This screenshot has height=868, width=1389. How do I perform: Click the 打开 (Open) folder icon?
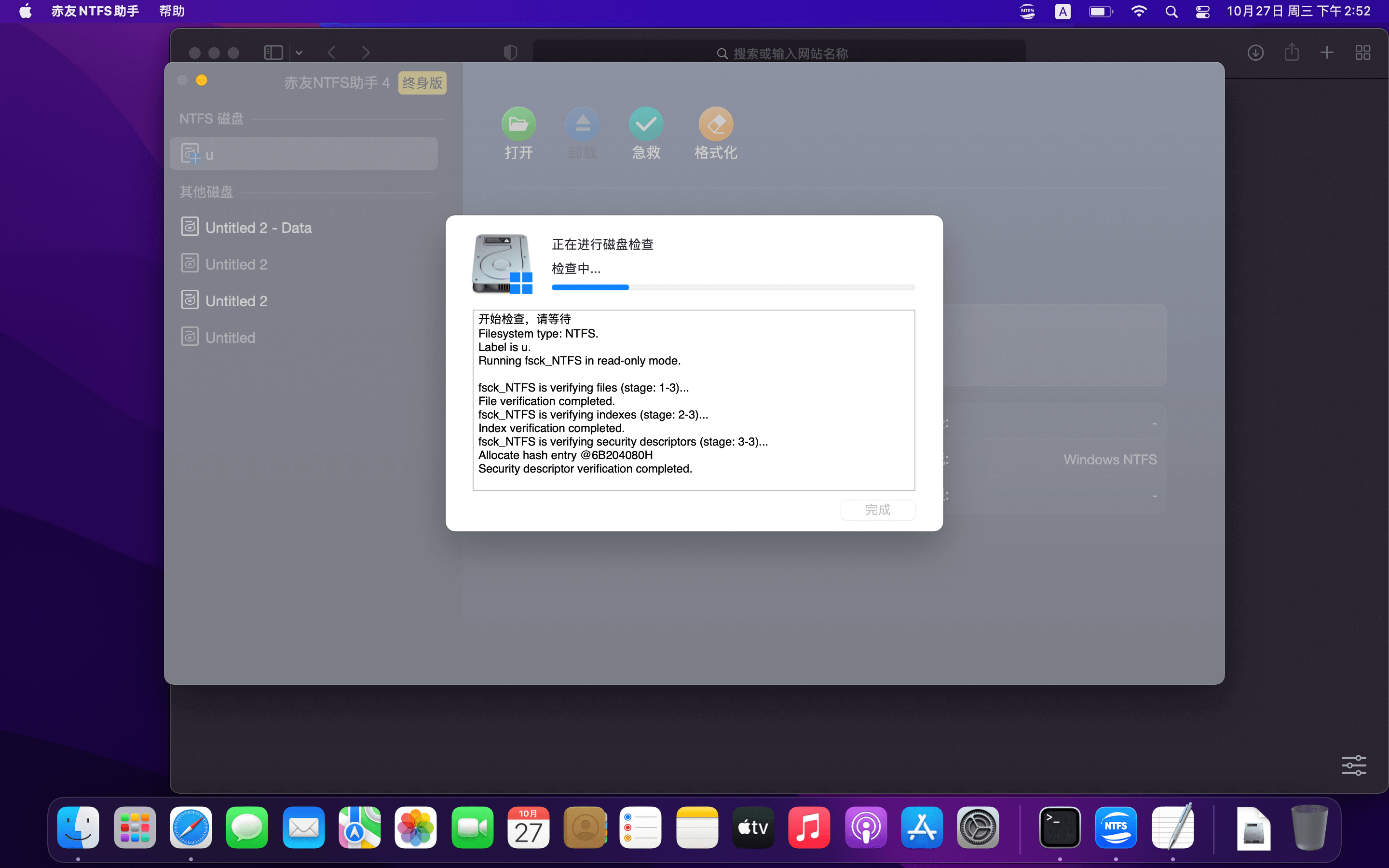click(518, 123)
